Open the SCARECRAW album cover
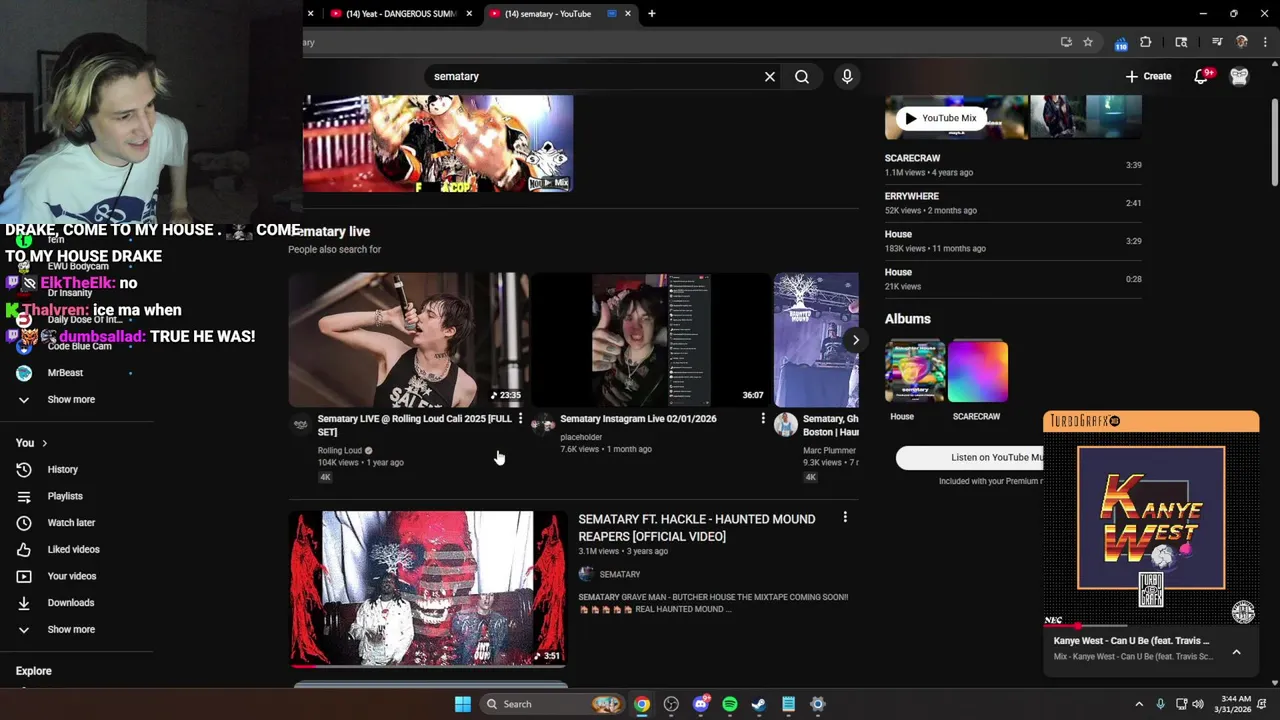Viewport: 1280px width, 720px height. [978, 371]
